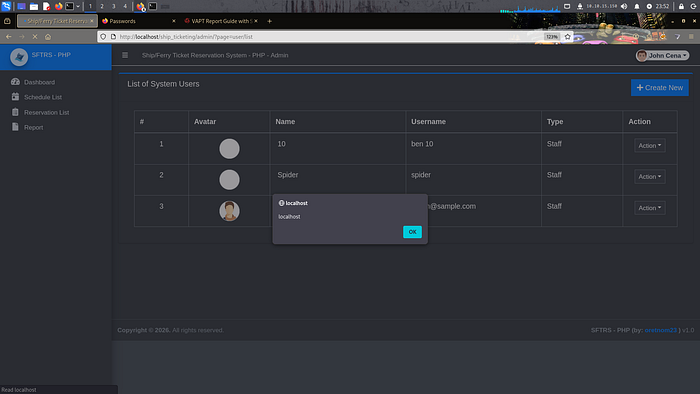700x394 pixels.
Task: Open Firefox View icon left of tabs
Action: pos(7,21)
